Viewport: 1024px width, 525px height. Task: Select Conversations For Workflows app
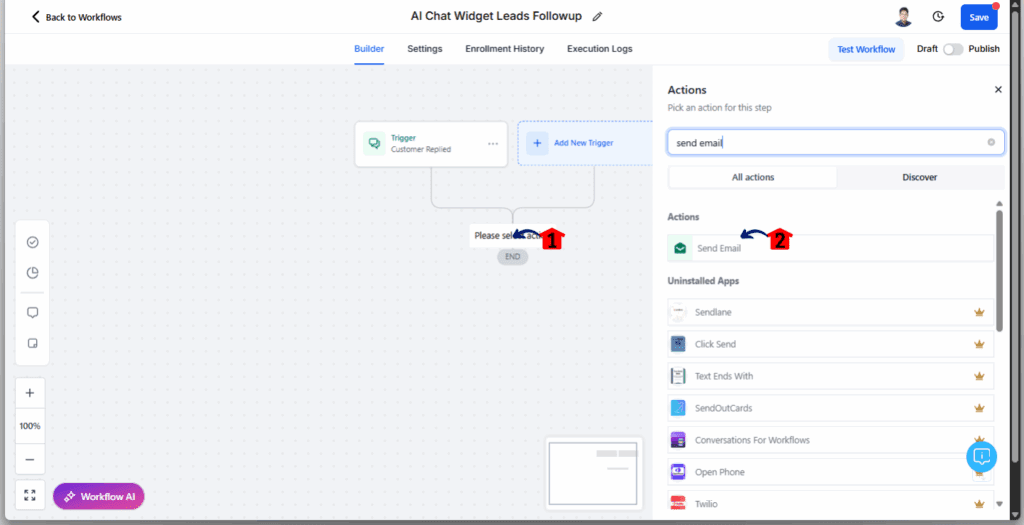click(831, 440)
